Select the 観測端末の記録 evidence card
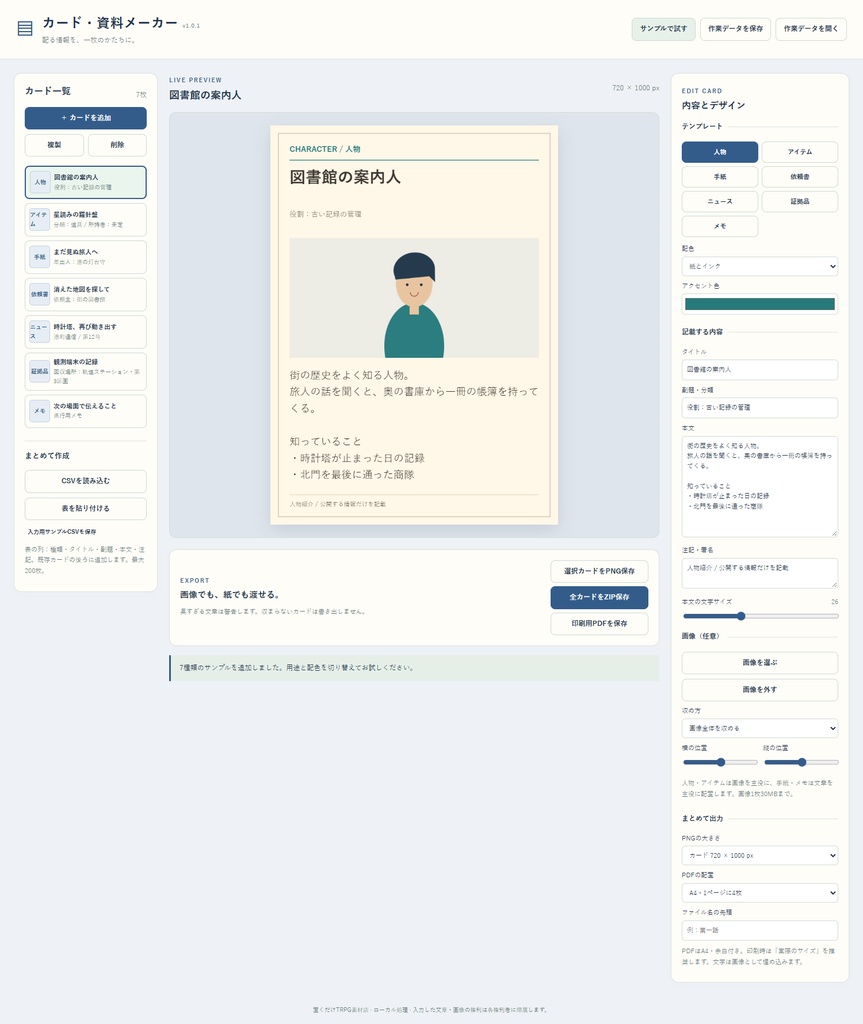863x1024 pixels. coord(86,371)
